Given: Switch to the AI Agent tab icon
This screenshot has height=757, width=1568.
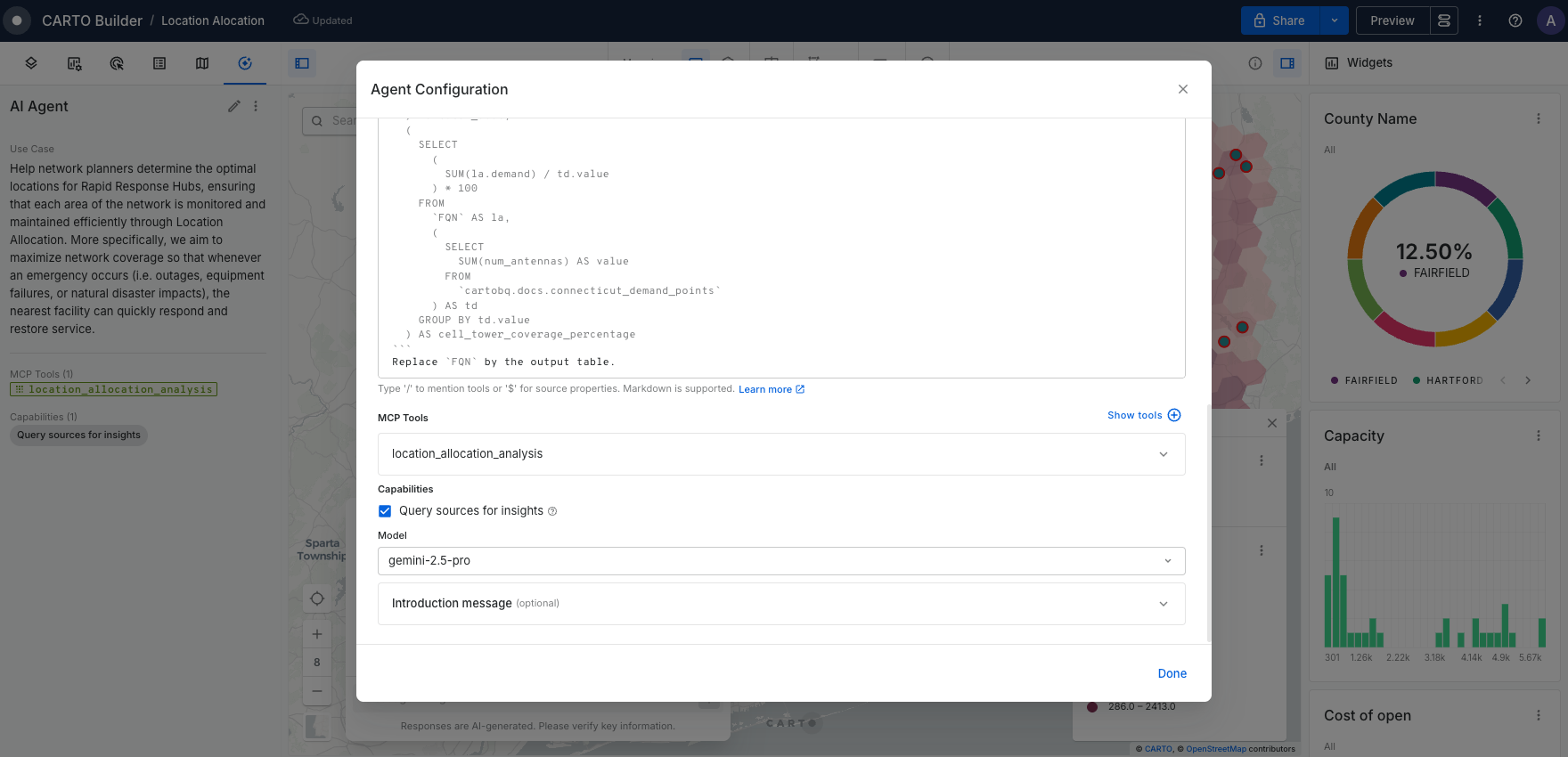Looking at the screenshot, I should point(245,63).
